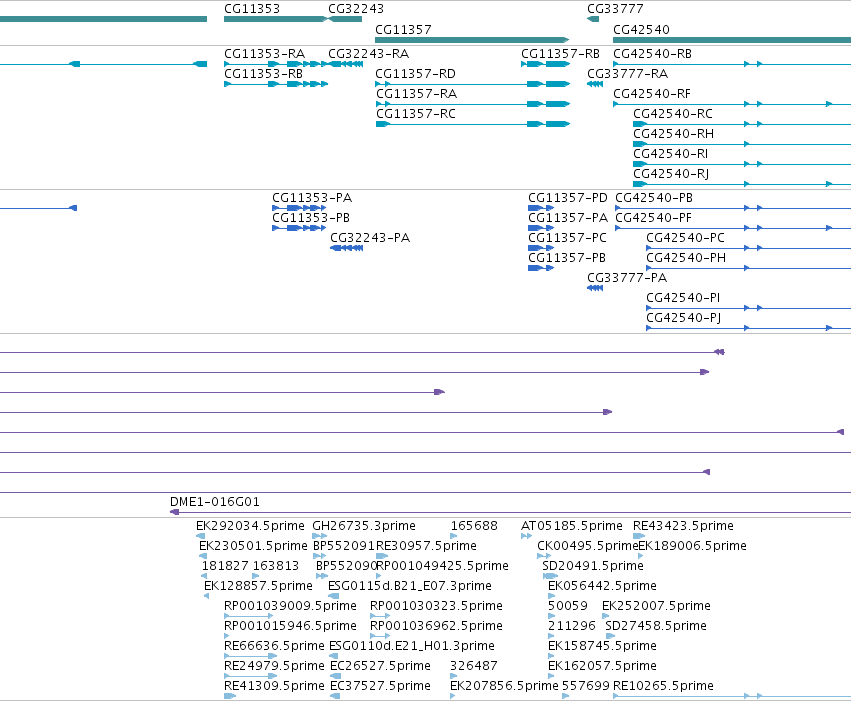Click EST EK292034.5prime
Image resolution: width=851 pixels, height=701 pixels.
250,526
